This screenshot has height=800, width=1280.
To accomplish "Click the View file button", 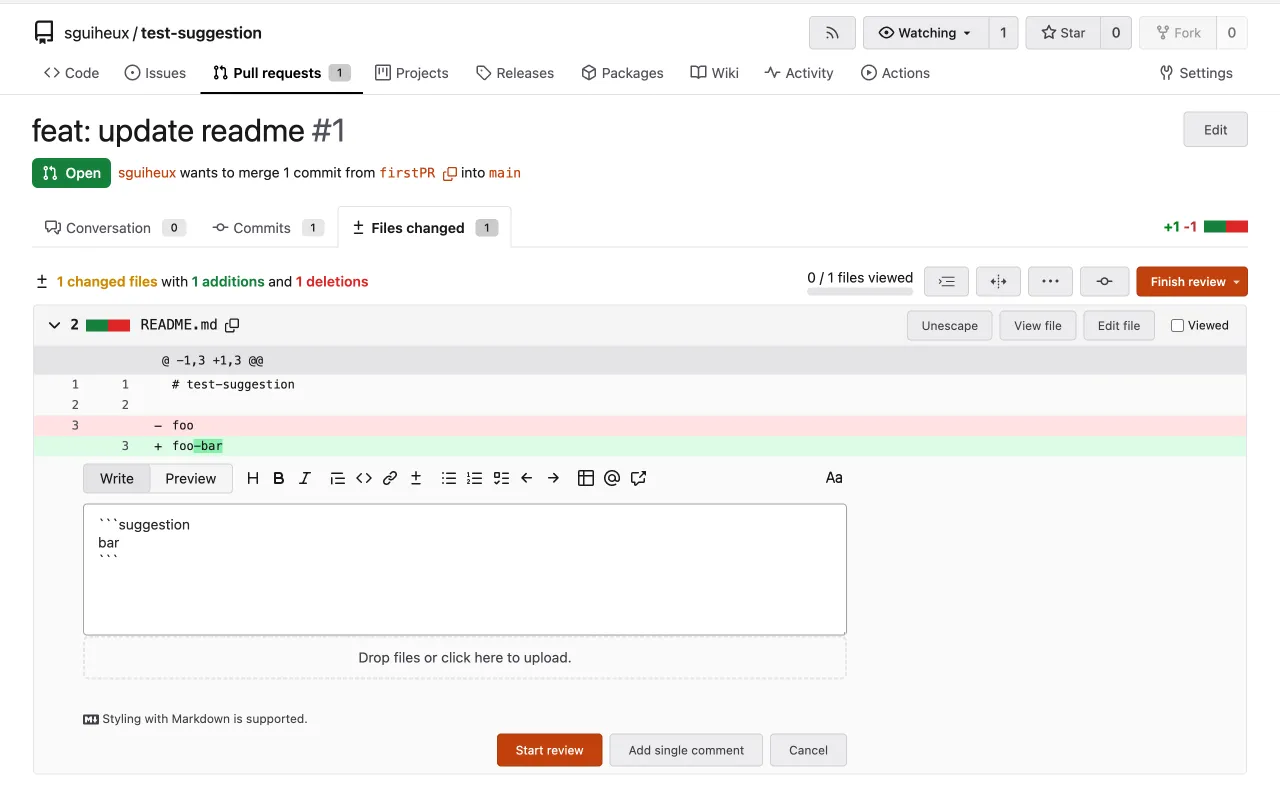I will point(1038,325).
